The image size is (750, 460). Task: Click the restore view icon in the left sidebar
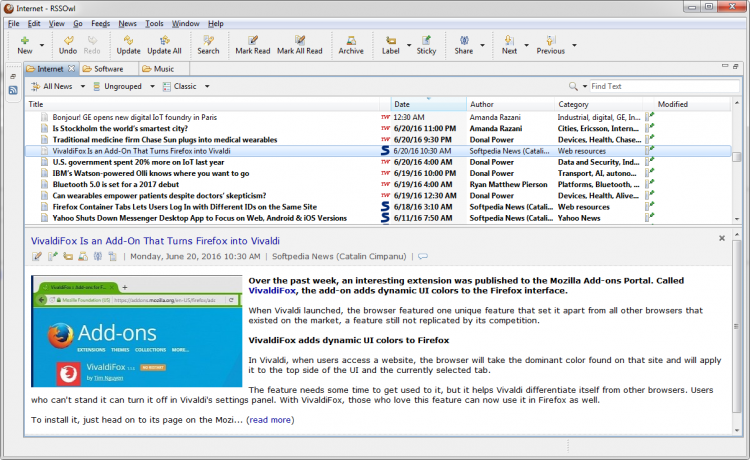pyautogui.click(x=13, y=77)
